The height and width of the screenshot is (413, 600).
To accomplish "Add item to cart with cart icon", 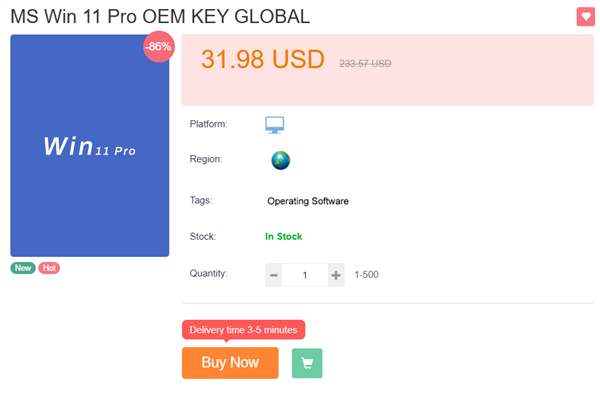I will [307, 363].
